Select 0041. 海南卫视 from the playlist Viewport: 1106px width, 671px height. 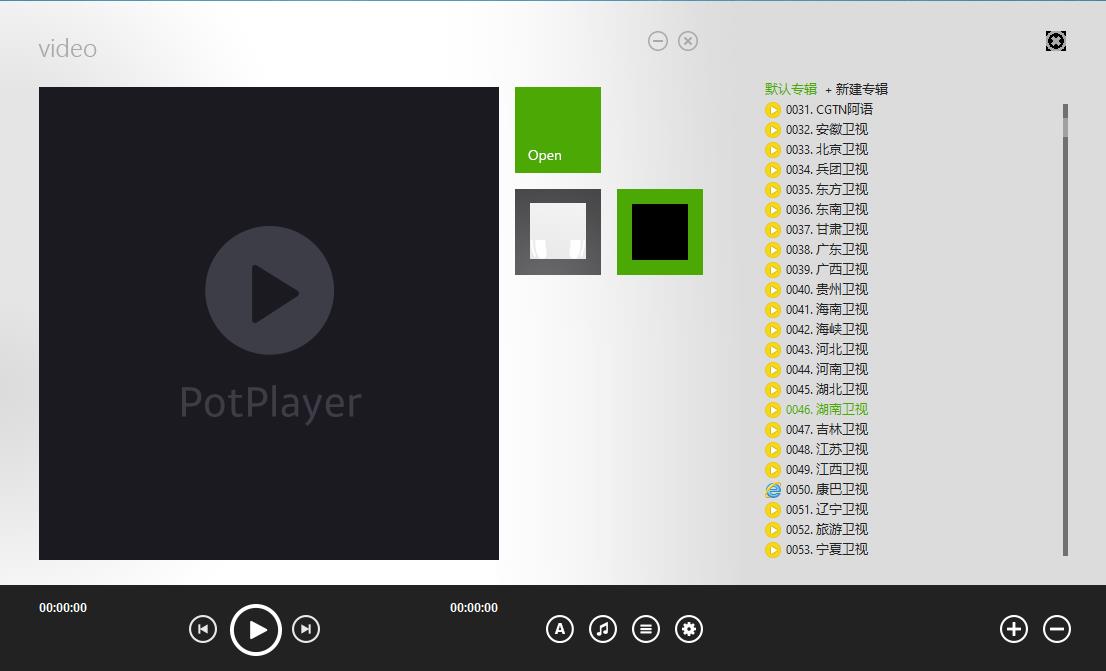click(817, 310)
